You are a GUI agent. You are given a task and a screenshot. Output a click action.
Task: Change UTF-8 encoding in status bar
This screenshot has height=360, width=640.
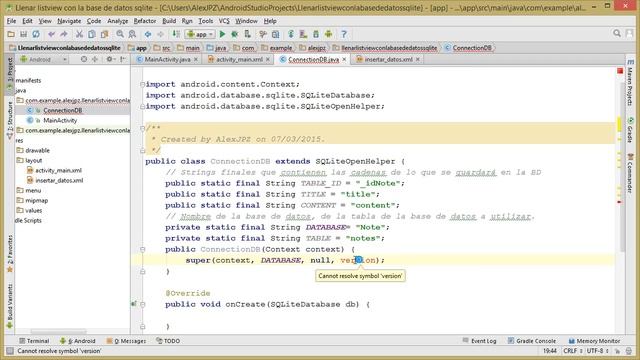tap(598, 351)
